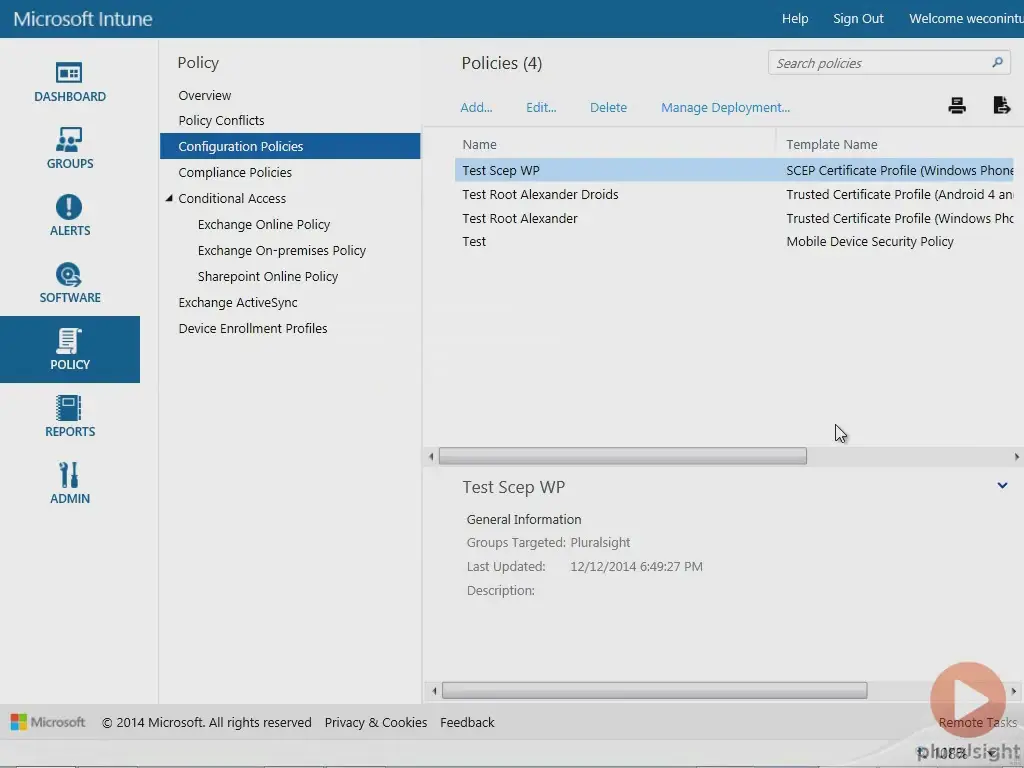Go to Policy Conflicts
The height and width of the screenshot is (768, 1024).
click(221, 120)
